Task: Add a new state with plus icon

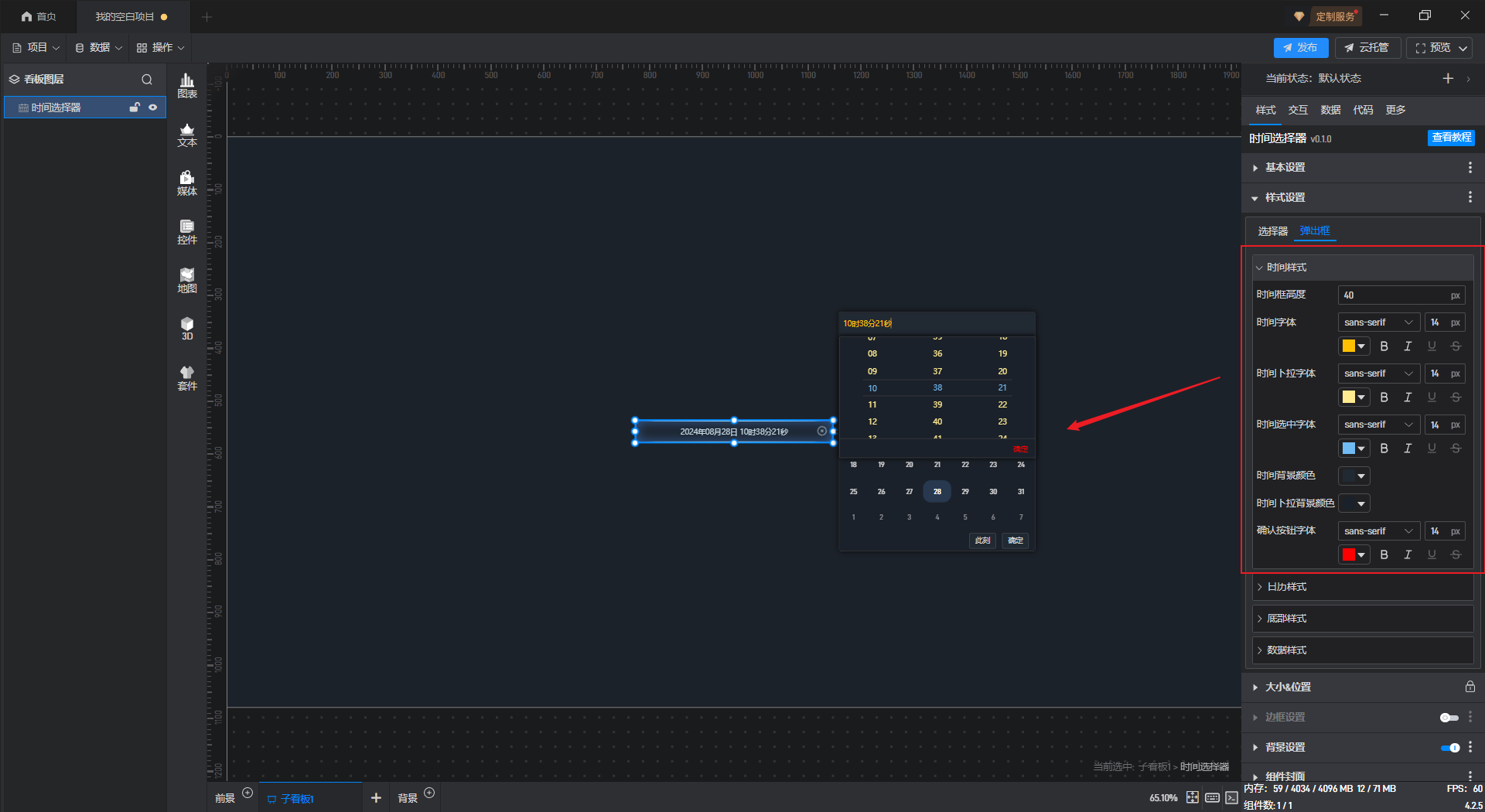Action: [1448, 78]
